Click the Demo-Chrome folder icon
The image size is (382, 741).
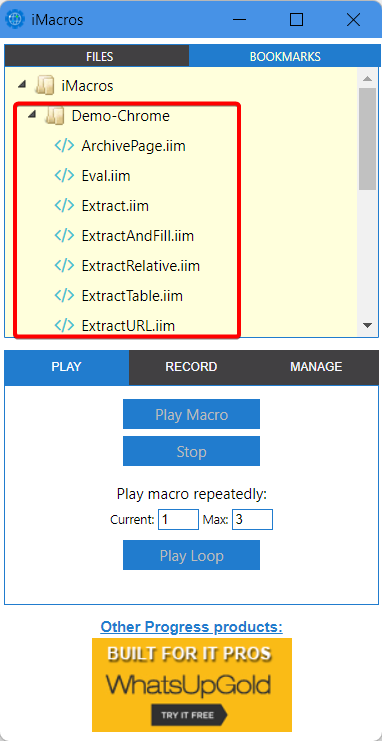click(55, 116)
